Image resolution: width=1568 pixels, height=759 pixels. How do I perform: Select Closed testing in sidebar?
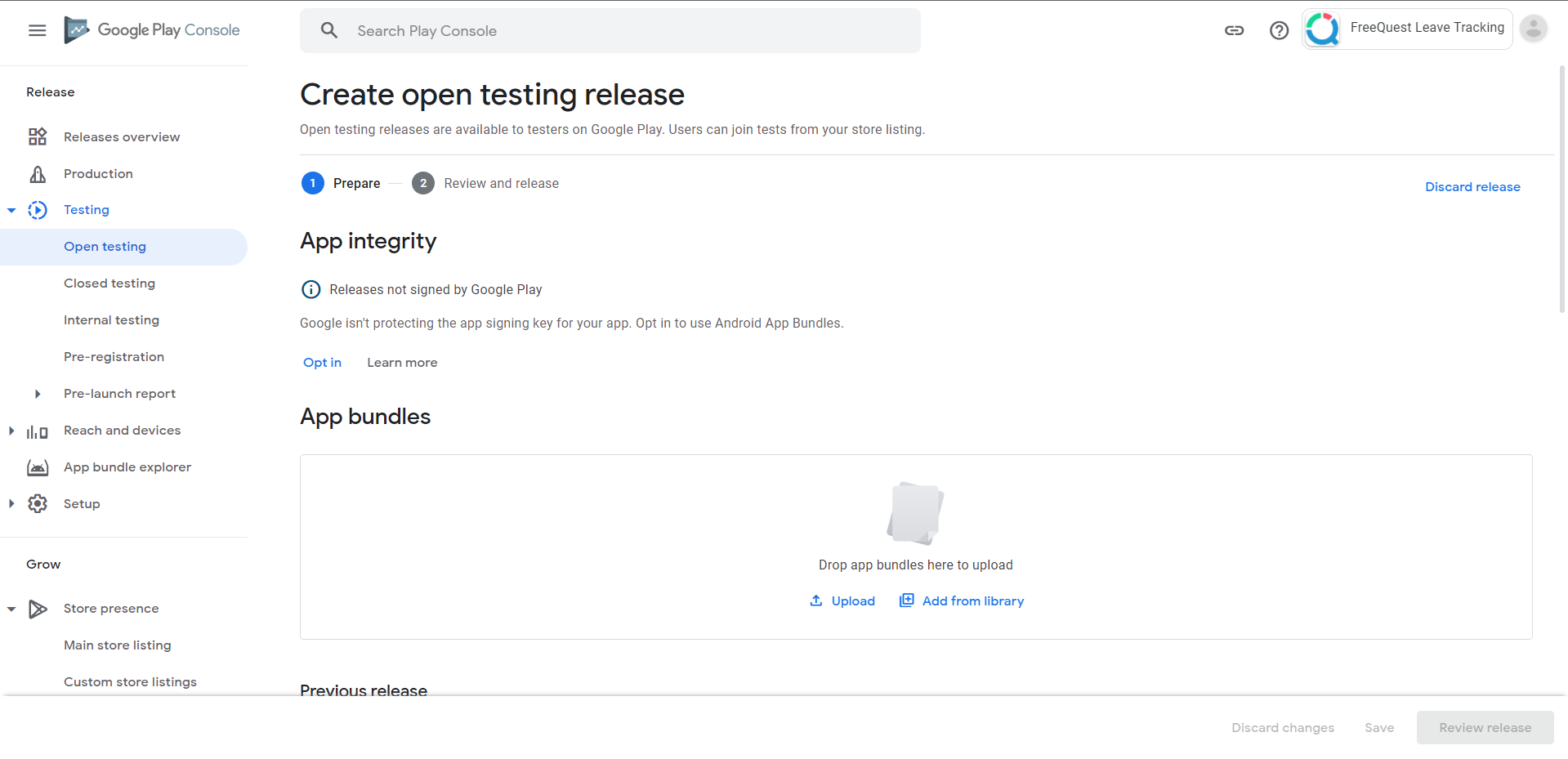pos(109,283)
